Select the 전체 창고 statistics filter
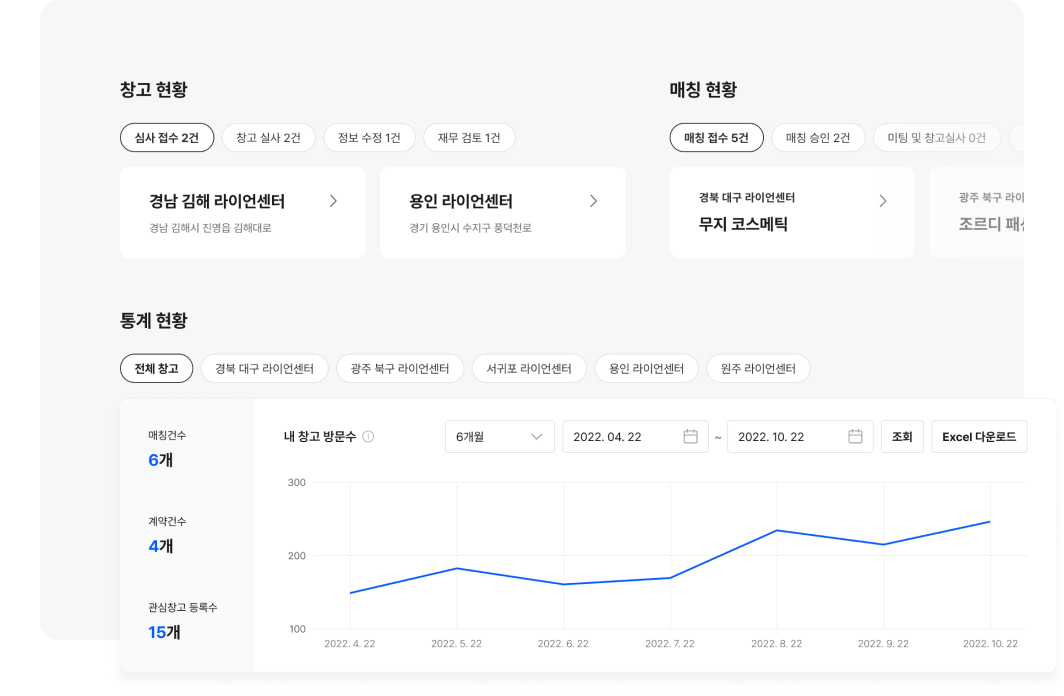The image size is (1064, 696). tap(156, 368)
